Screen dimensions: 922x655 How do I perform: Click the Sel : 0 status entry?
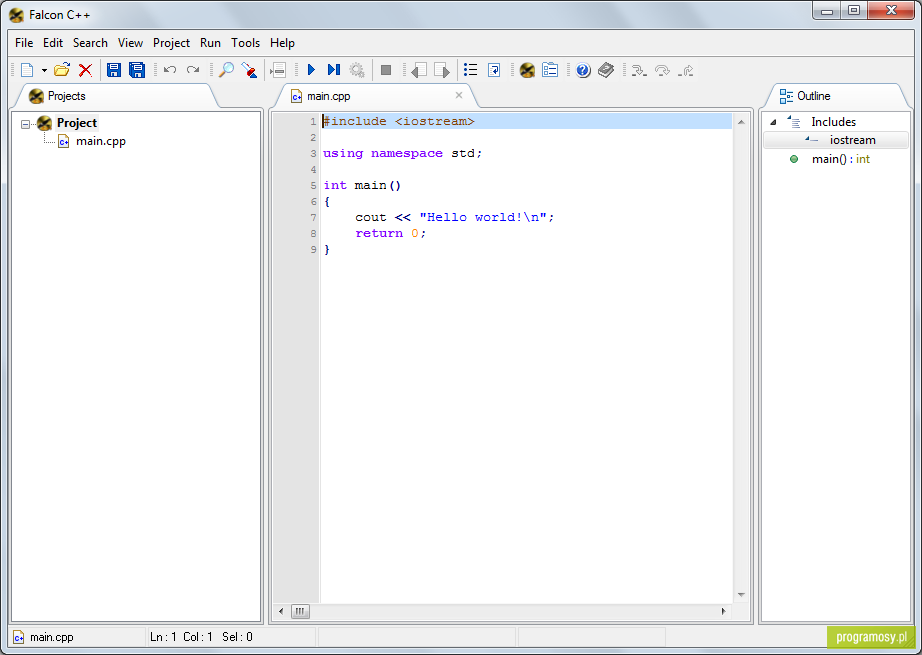pyautogui.click(x=238, y=637)
